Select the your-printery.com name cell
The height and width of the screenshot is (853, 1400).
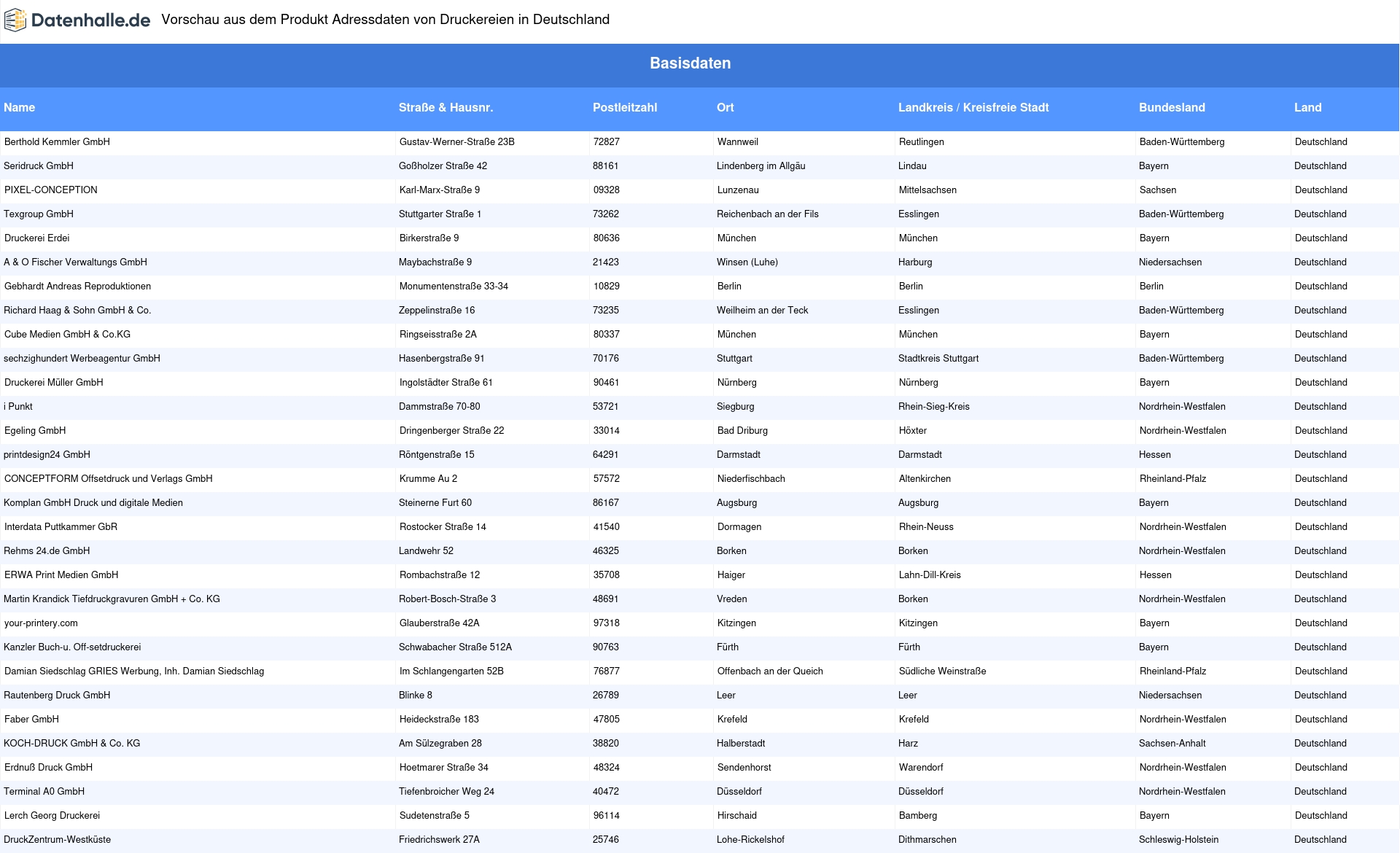tap(41, 623)
